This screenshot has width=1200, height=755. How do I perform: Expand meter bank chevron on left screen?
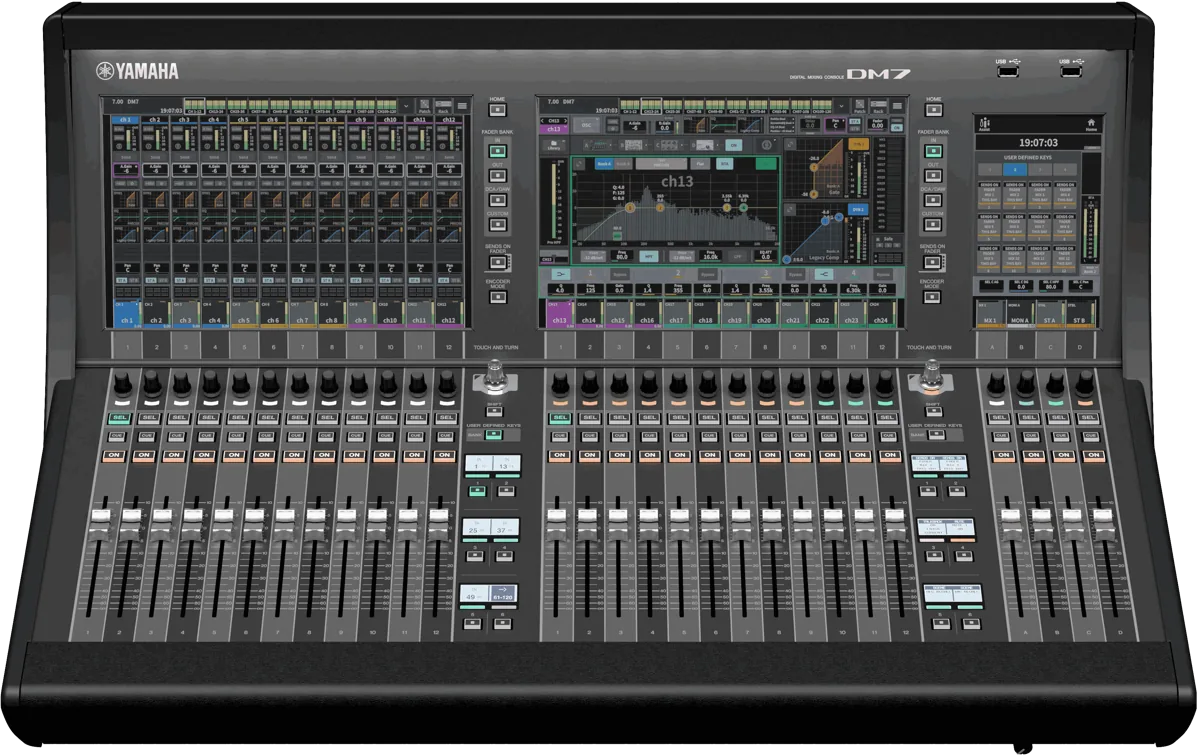click(406, 106)
